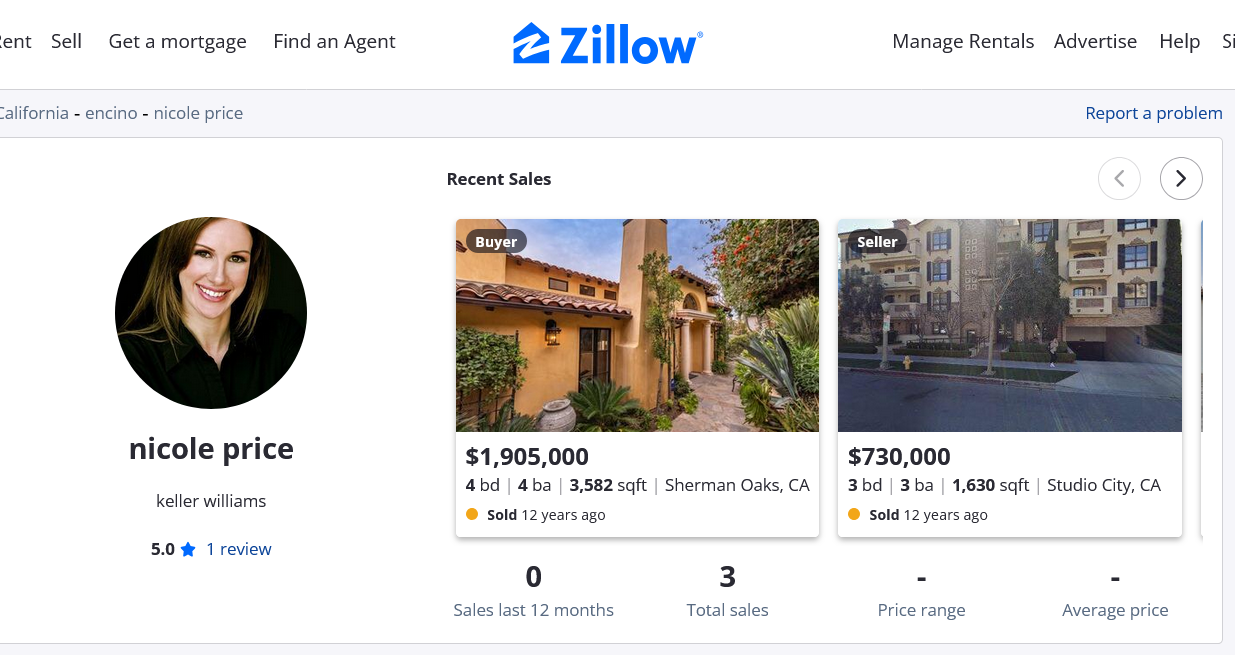Screen dimensions: 1236x655
Task: Click the Zillow logo
Action: pyautogui.click(x=607, y=44)
